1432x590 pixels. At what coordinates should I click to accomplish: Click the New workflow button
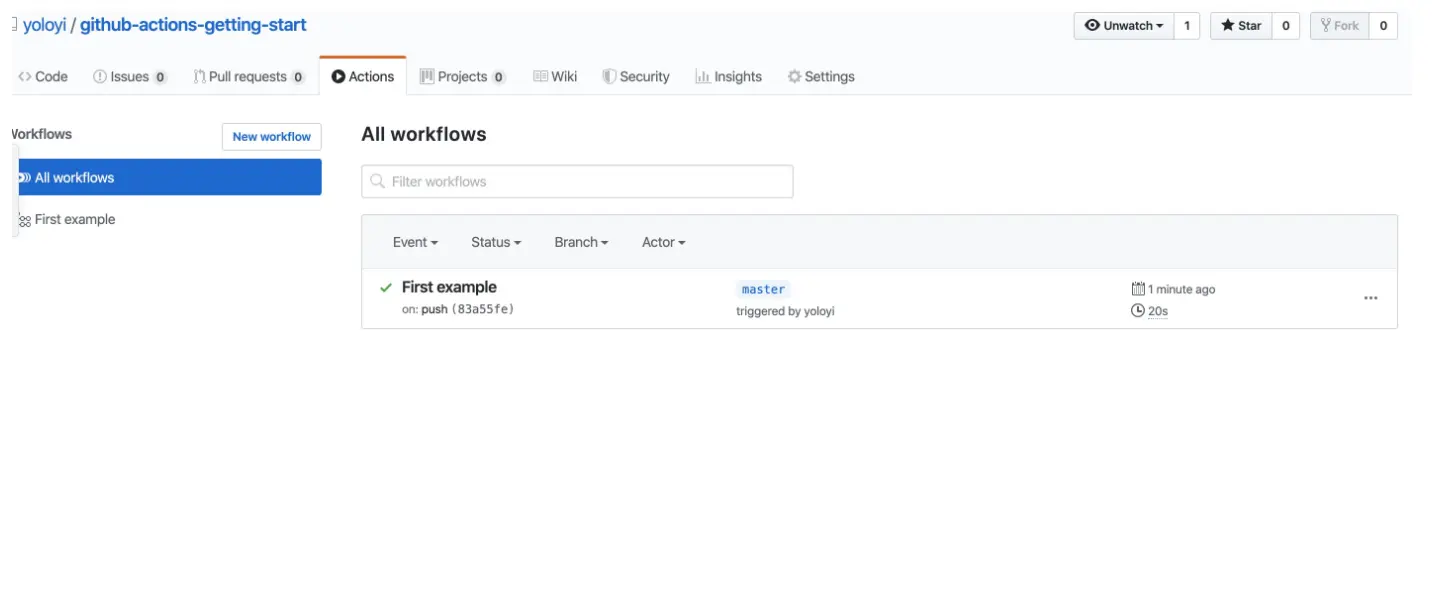[x=272, y=137]
